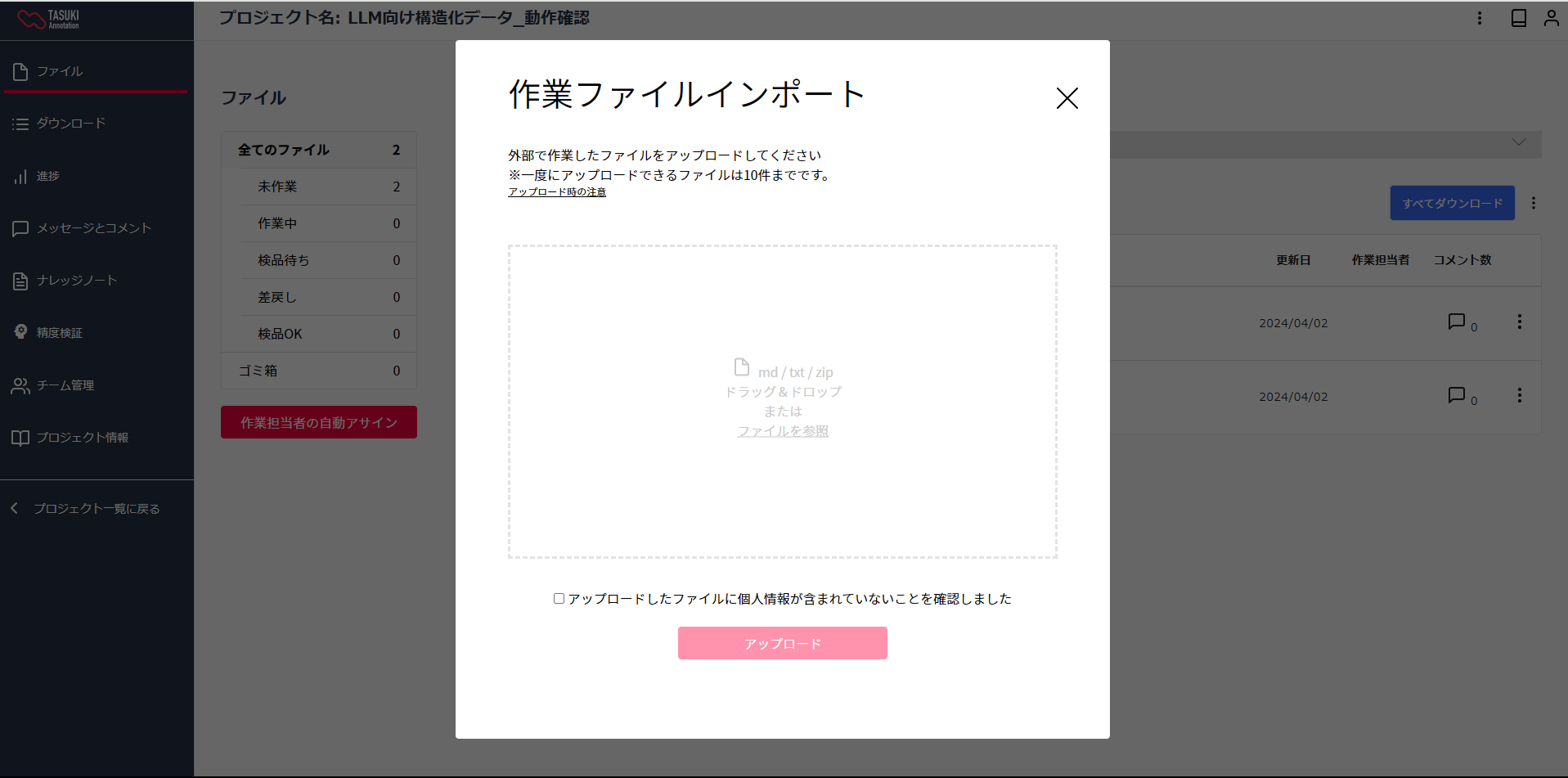The image size is (1568, 778).
Task: Open アップロード時の注意 link
Action: pos(557,192)
